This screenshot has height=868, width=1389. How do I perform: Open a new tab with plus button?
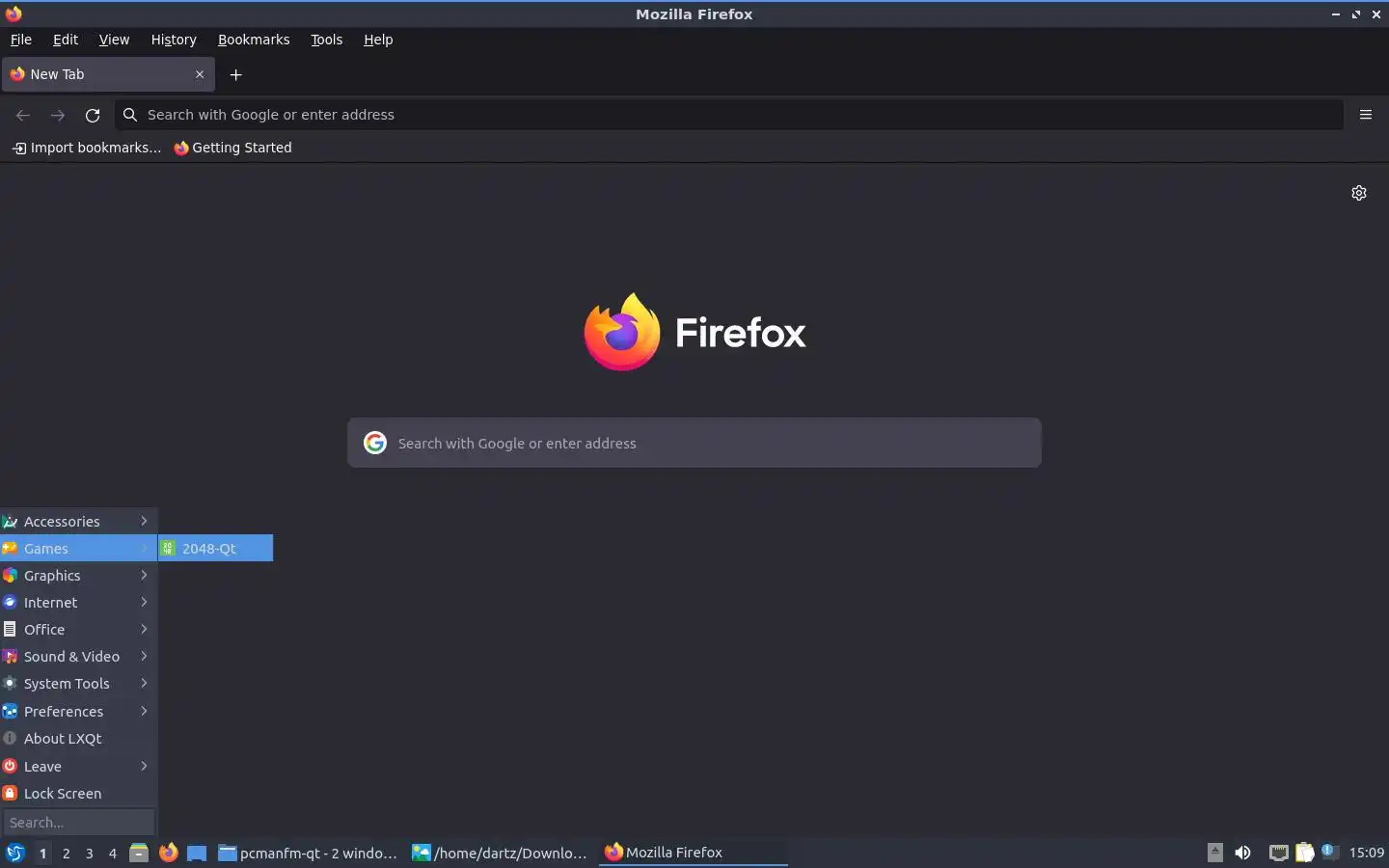tap(235, 74)
